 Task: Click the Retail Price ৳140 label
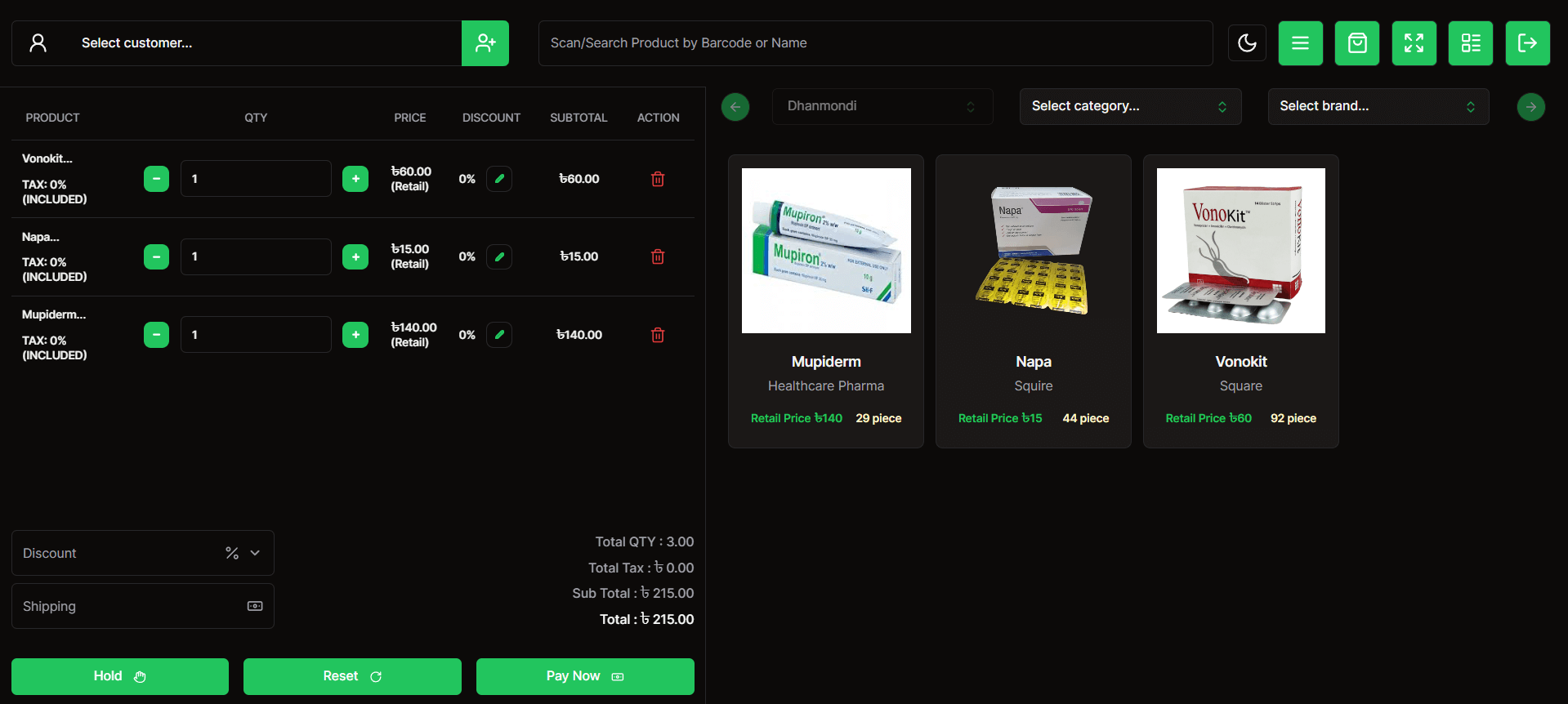(797, 418)
